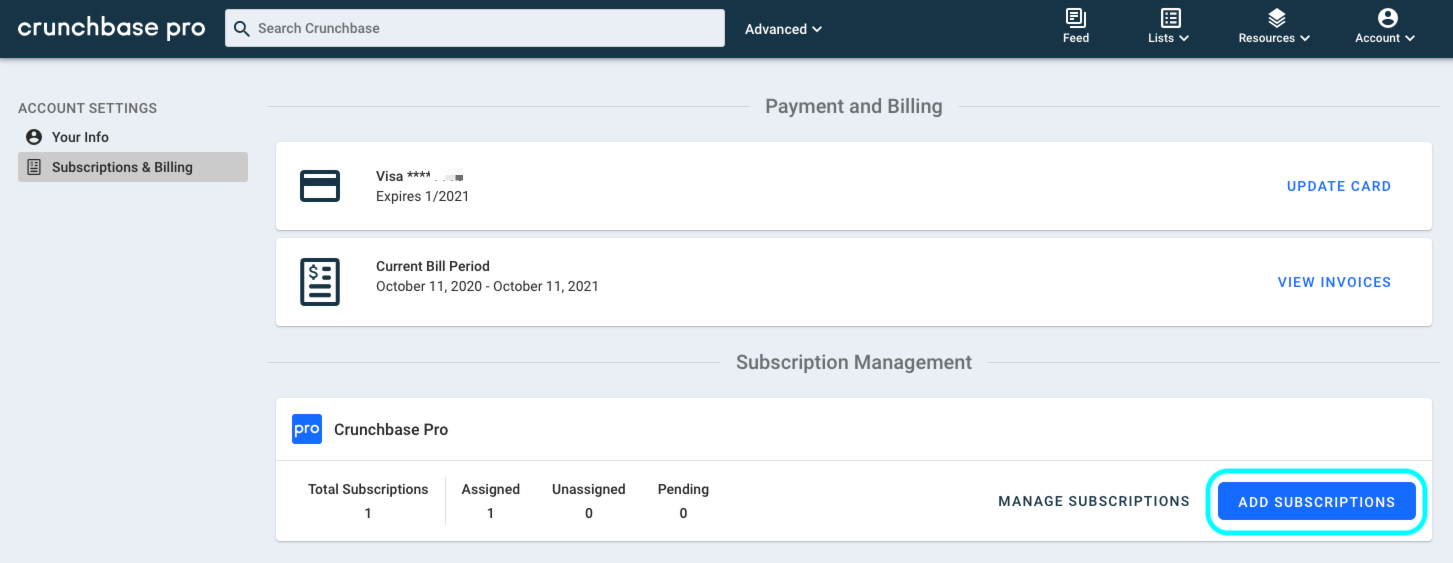The width and height of the screenshot is (1453, 563).
Task: Select Your Info in account settings
Action: [133, 137]
